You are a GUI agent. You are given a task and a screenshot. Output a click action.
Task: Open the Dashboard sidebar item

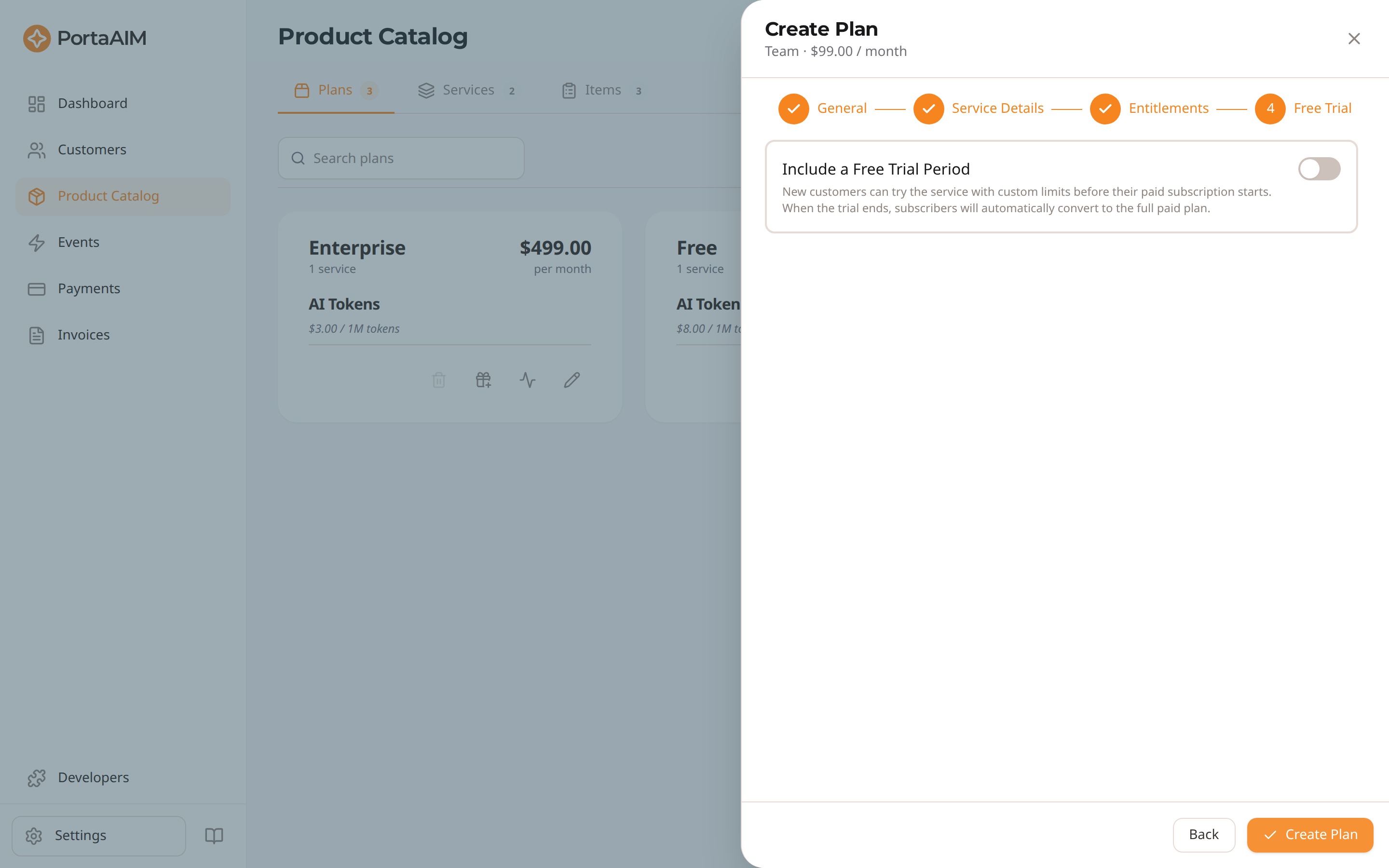(x=123, y=103)
